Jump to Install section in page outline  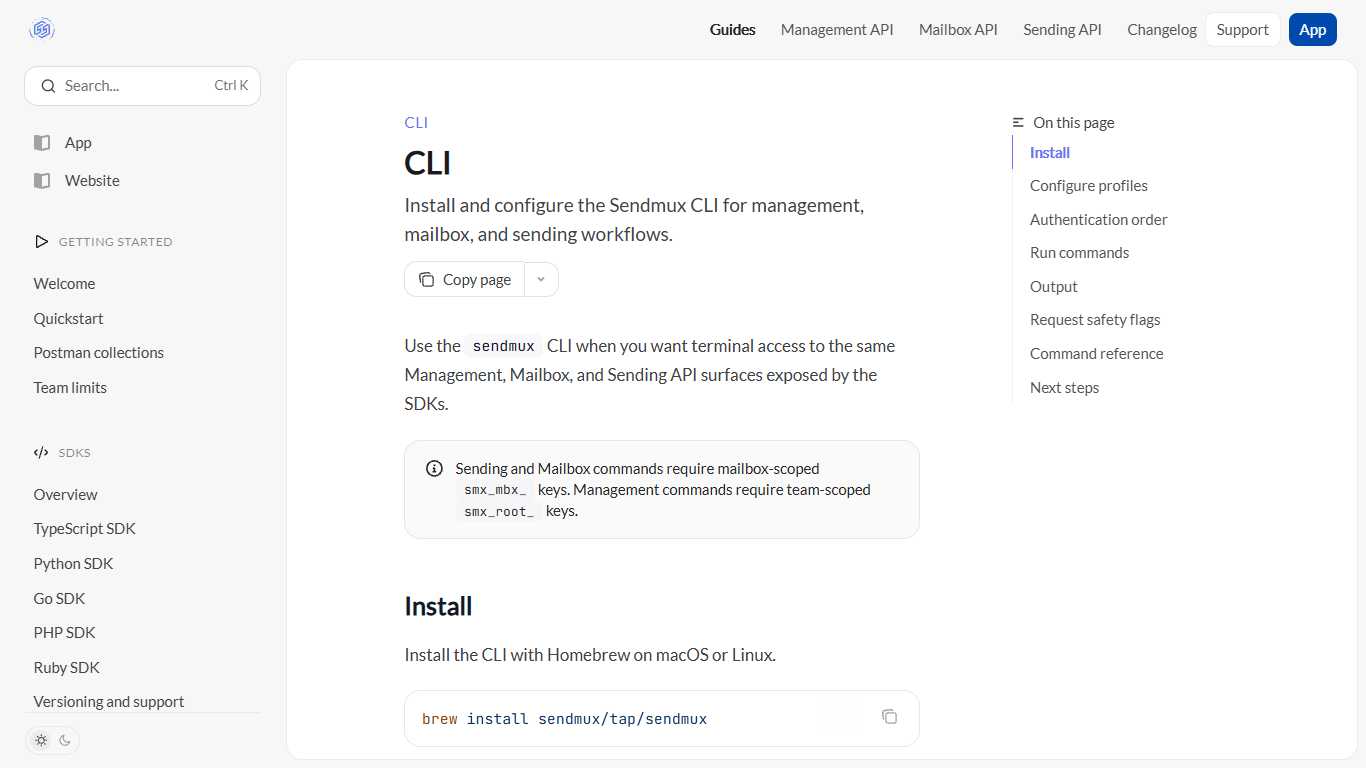click(x=1050, y=153)
